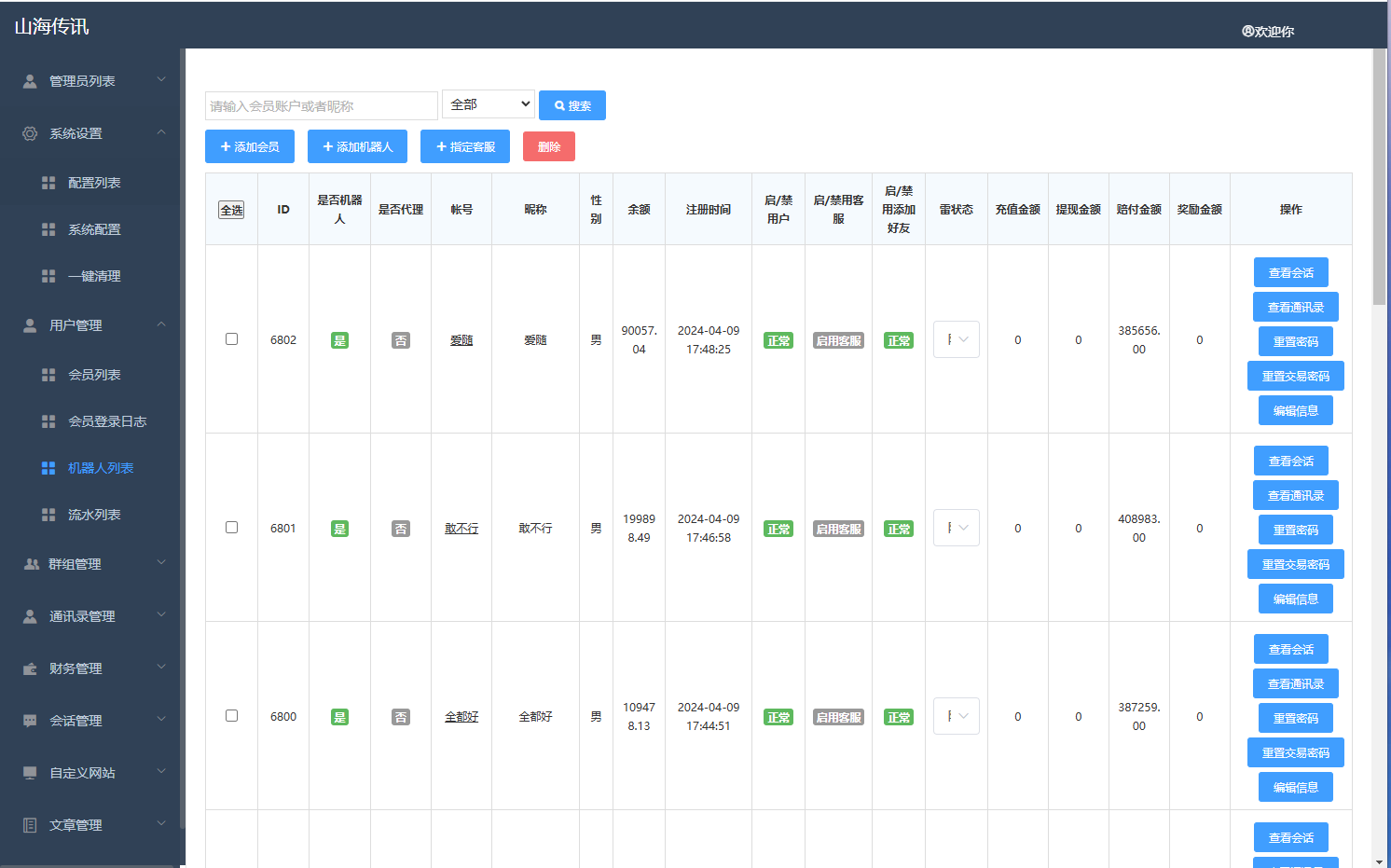Open 雷状态 dropdown for ID 6802
Image resolution: width=1391 pixels, height=868 pixels.
point(957,339)
